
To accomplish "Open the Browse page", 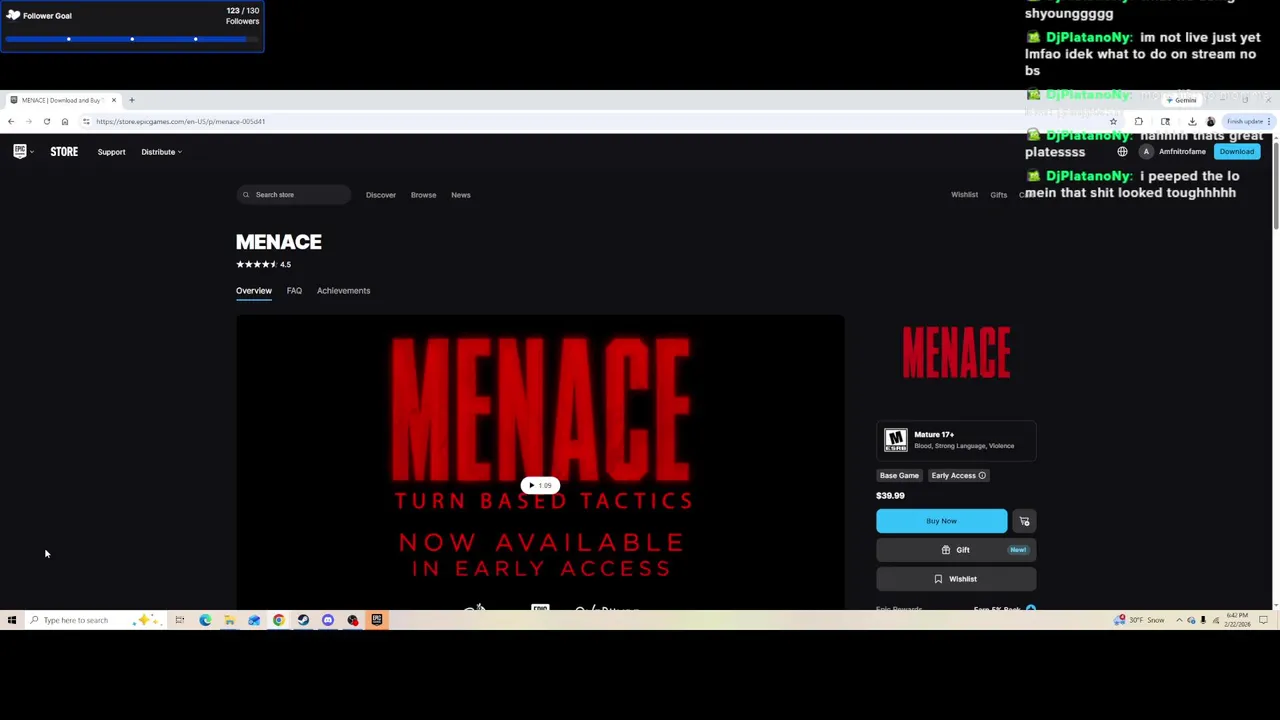I will [423, 195].
